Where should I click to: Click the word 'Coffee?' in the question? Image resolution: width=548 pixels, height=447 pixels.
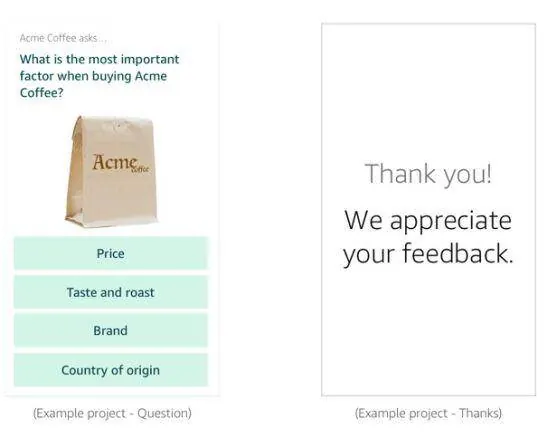pyautogui.click(x=42, y=93)
